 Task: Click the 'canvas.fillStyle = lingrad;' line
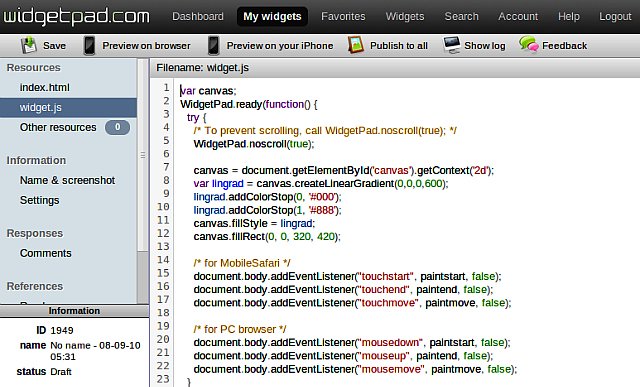click(x=254, y=223)
